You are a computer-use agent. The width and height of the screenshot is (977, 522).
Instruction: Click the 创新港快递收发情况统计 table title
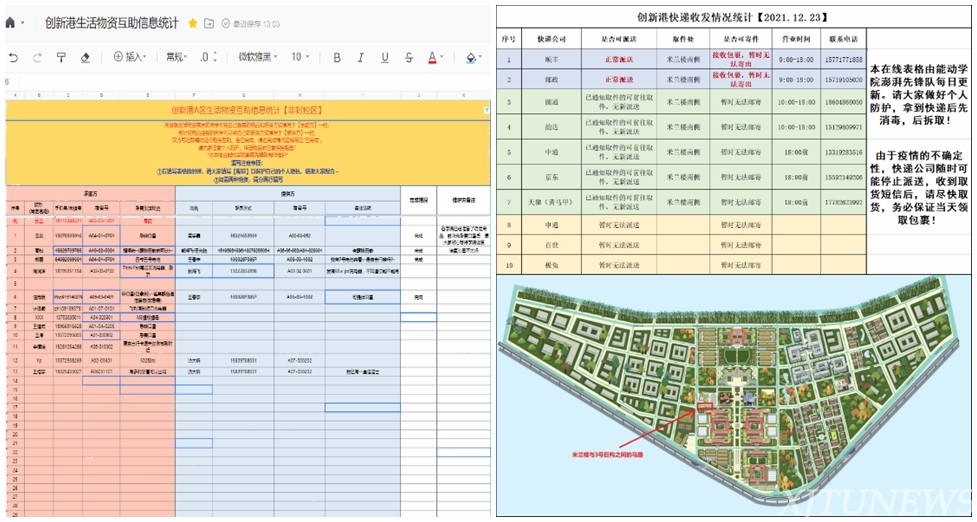tap(733, 17)
